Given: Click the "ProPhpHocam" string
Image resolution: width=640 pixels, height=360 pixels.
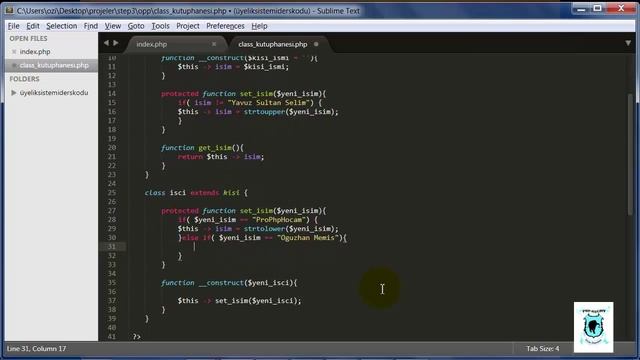Looking at the screenshot, I should click(x=279, y=220).
